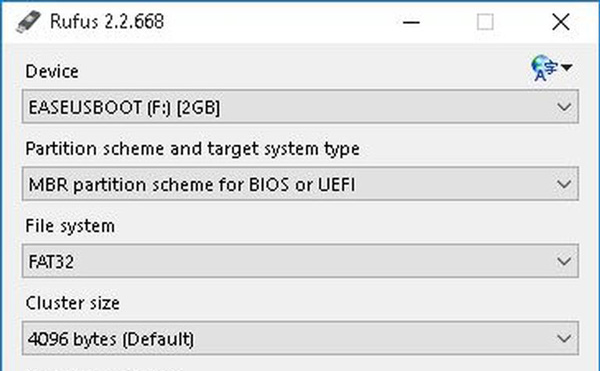Click the small arrow beside the language icon
This screenshot has height=371, width=600.
(x=567, y=68)
